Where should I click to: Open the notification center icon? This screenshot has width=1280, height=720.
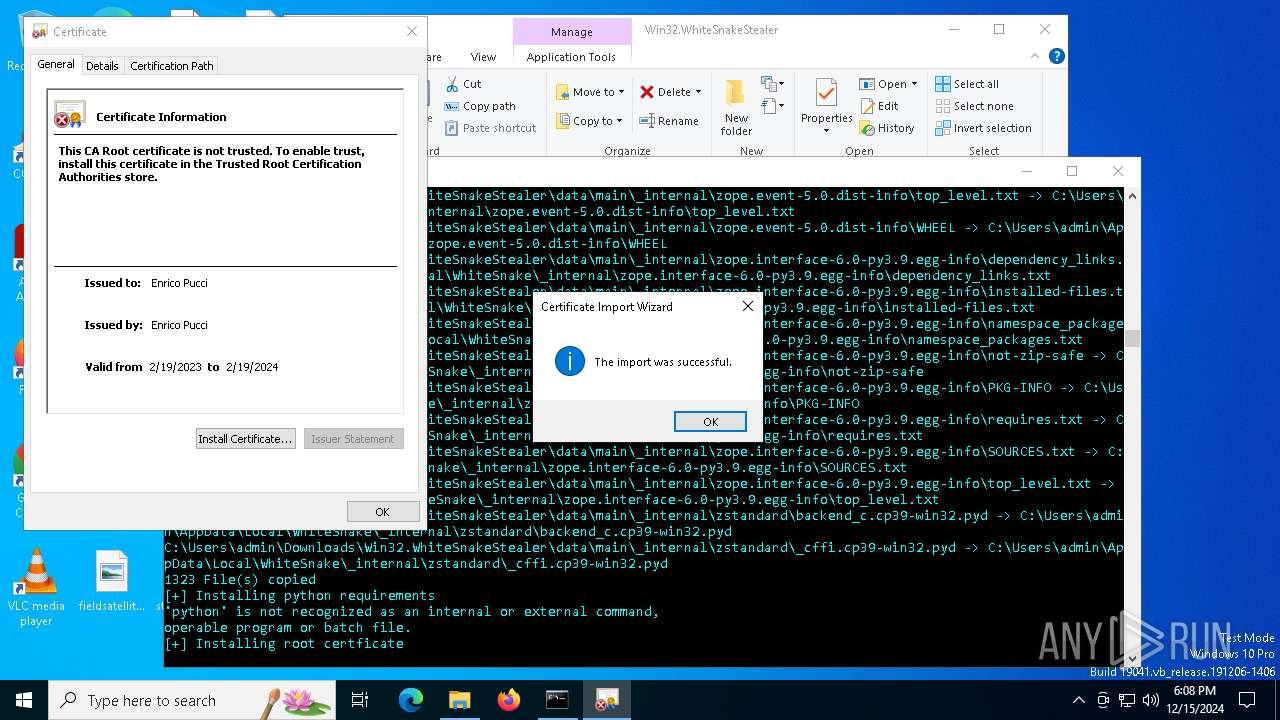click(x=1247, y=700)
